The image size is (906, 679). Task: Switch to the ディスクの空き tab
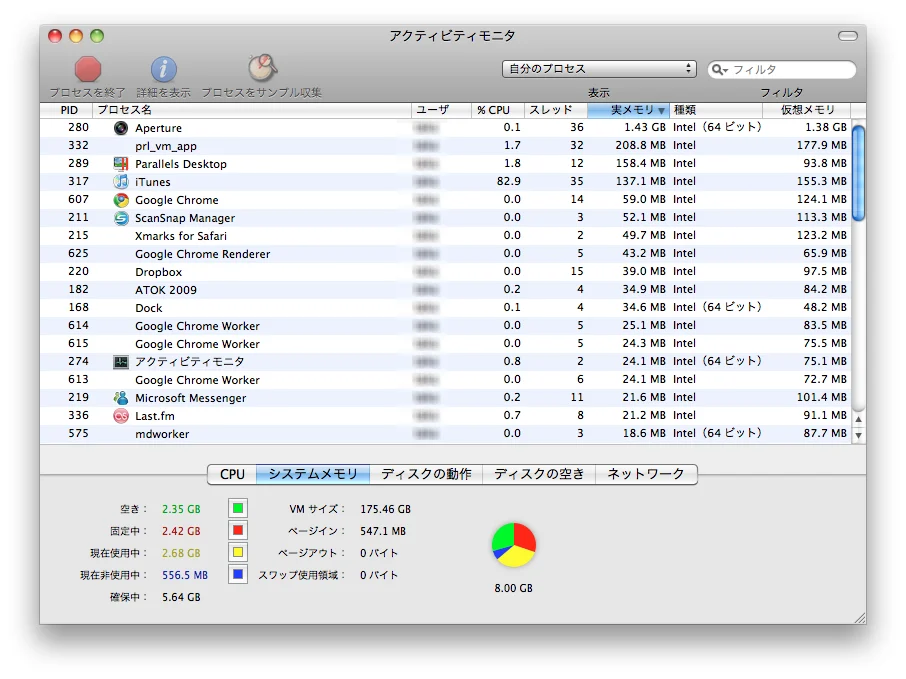click(539, 474)
